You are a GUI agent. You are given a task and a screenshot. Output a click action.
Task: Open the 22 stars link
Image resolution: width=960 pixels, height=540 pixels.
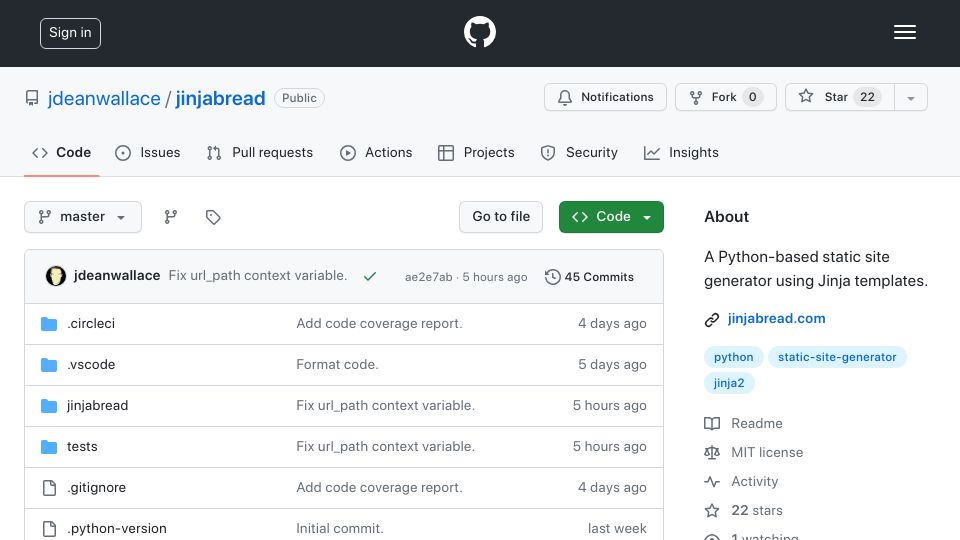(757, 510)
